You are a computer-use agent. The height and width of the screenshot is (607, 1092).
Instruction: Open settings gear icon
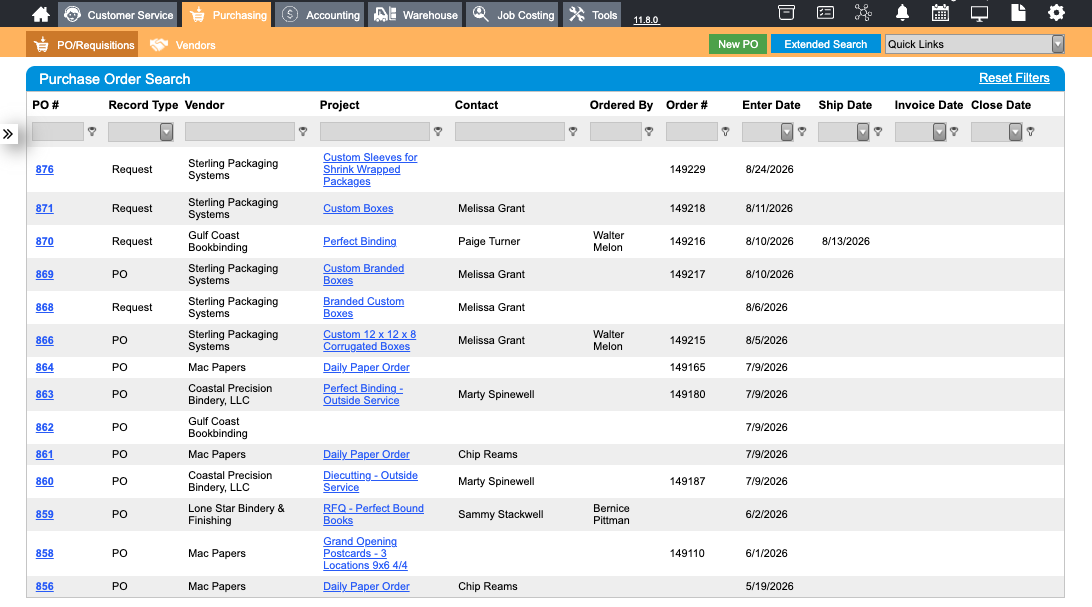[1056, 13]
